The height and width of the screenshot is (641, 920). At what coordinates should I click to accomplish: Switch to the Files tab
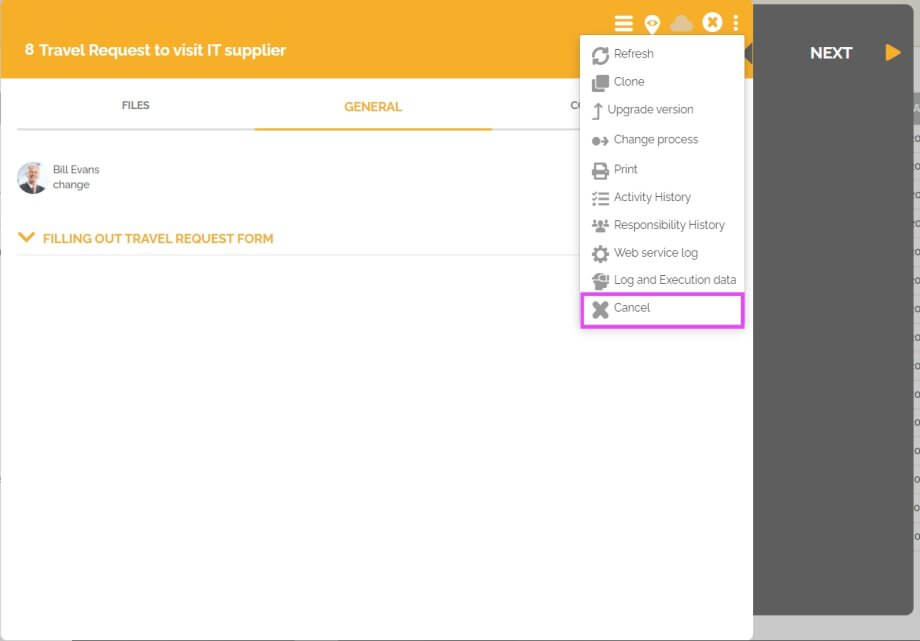point(135,104)
